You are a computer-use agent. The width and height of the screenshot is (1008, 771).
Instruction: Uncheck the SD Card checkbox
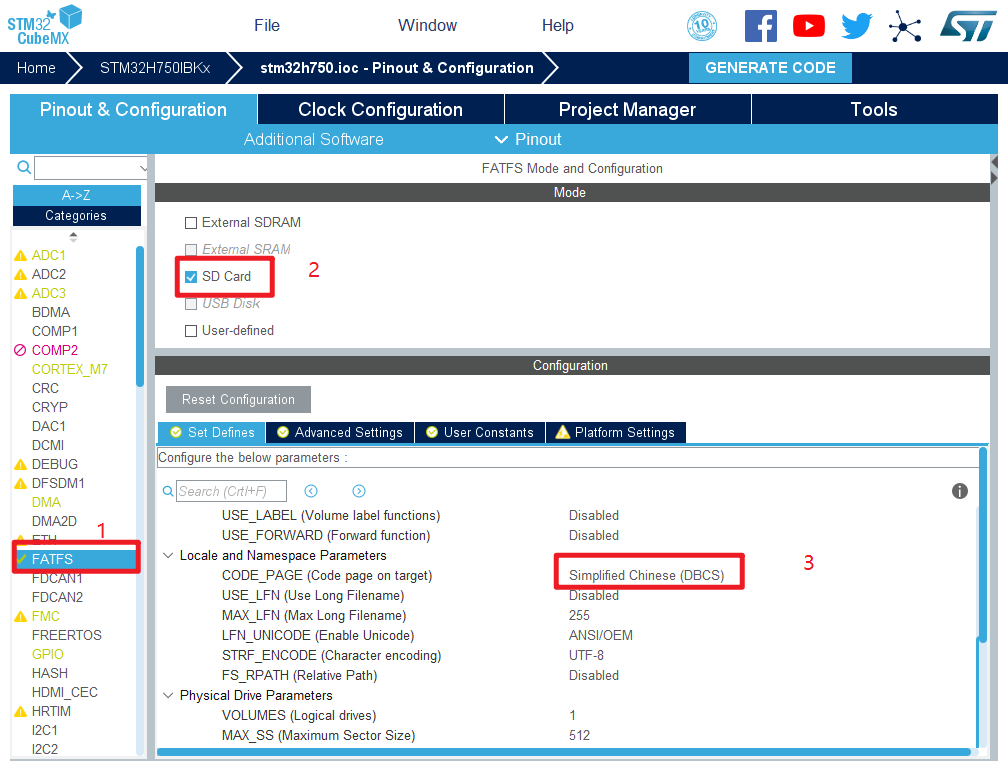tap(191, 277)
